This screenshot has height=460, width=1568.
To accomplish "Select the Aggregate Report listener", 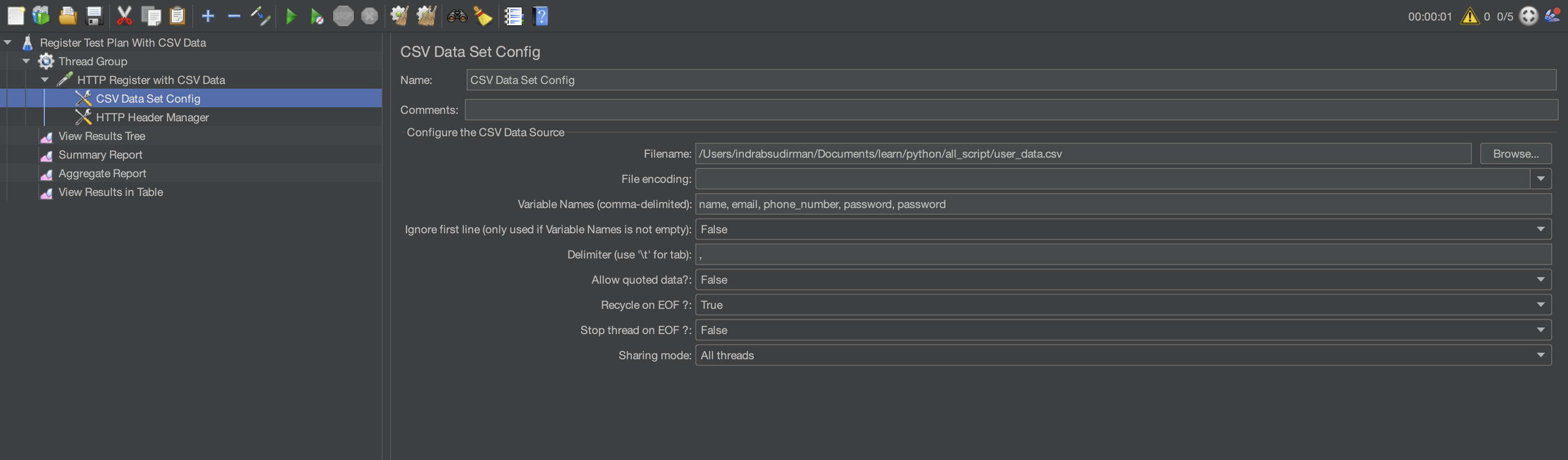I will (x=102, y=174).
